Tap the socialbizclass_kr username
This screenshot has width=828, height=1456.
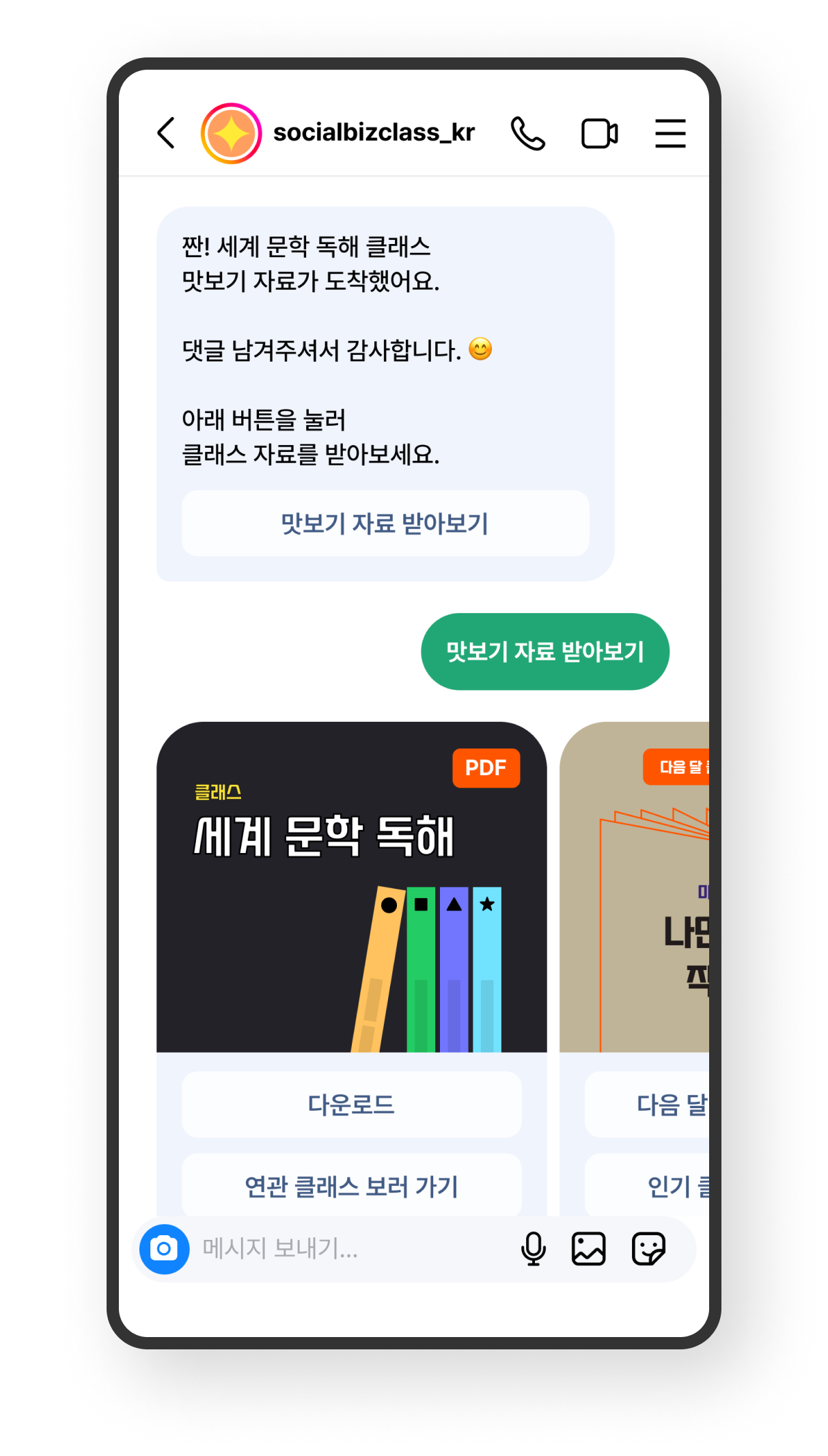click(x=374, y=133)
